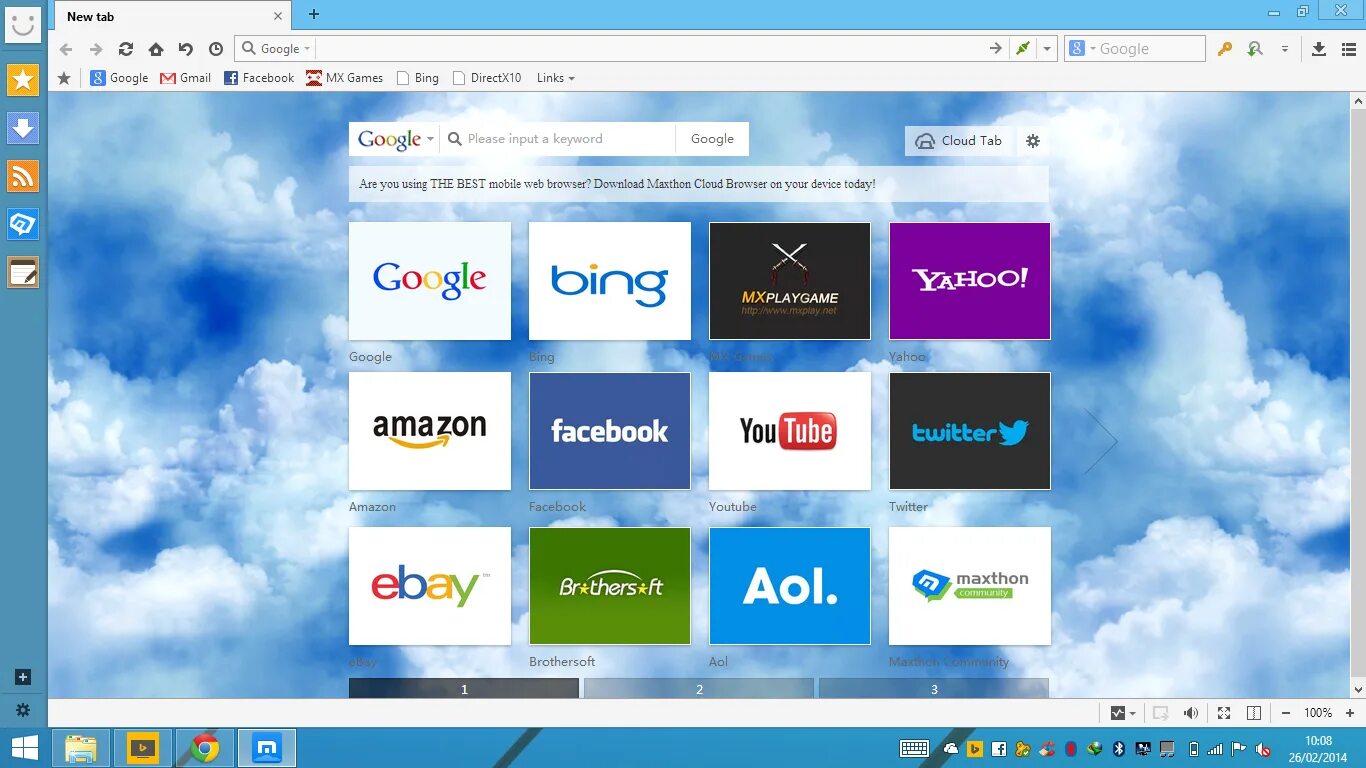Zoom out with the minus button
1366x768 pixels.
[x=1285, y=713]
